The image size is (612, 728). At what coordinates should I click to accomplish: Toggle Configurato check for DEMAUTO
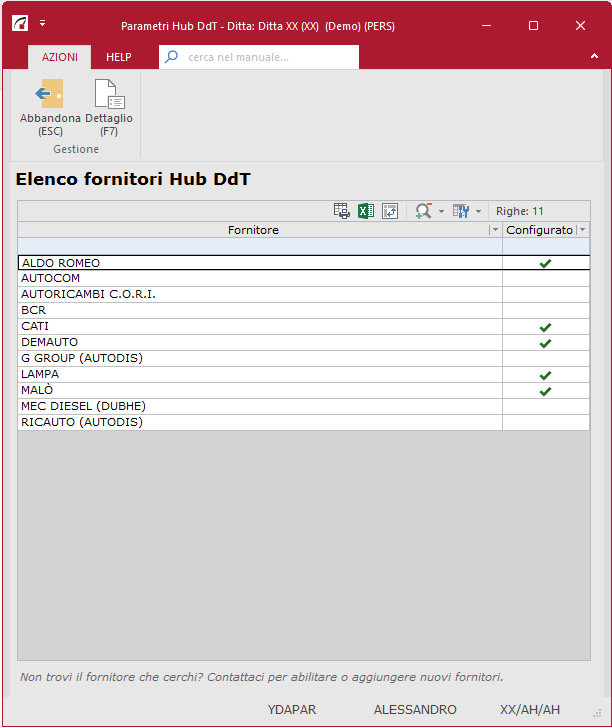545,343
